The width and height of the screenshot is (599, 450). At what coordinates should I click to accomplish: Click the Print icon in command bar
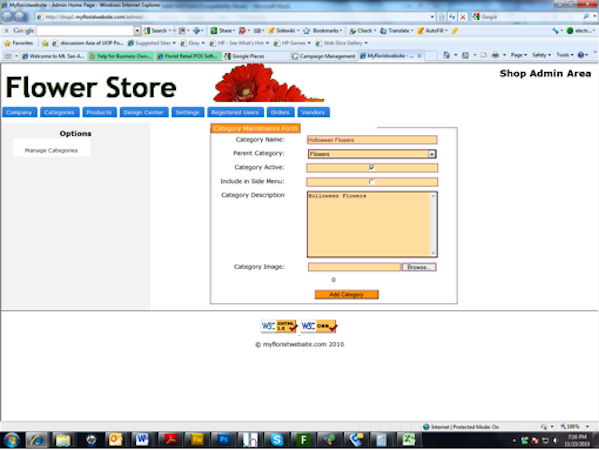[495, 55]
